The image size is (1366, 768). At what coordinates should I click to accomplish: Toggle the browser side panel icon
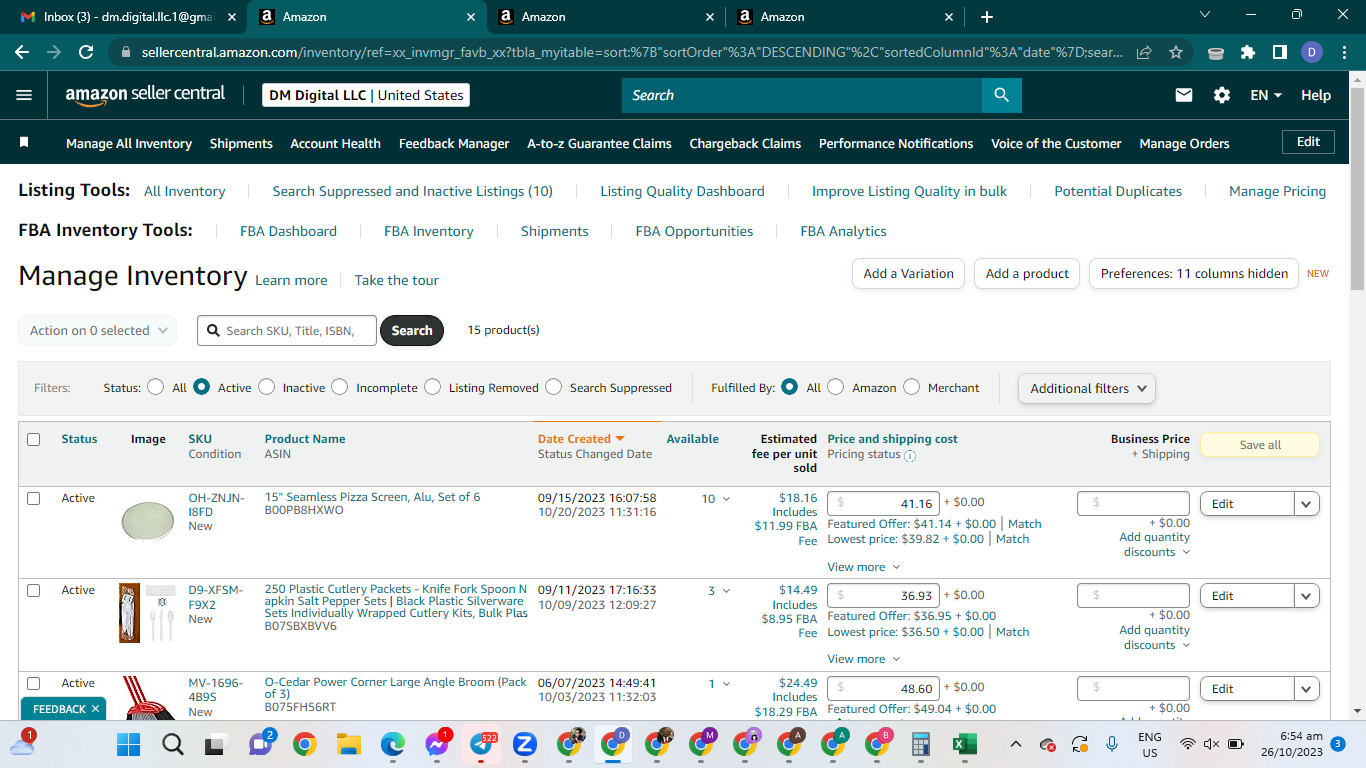pyautogui.click(x=1280, y=52)
